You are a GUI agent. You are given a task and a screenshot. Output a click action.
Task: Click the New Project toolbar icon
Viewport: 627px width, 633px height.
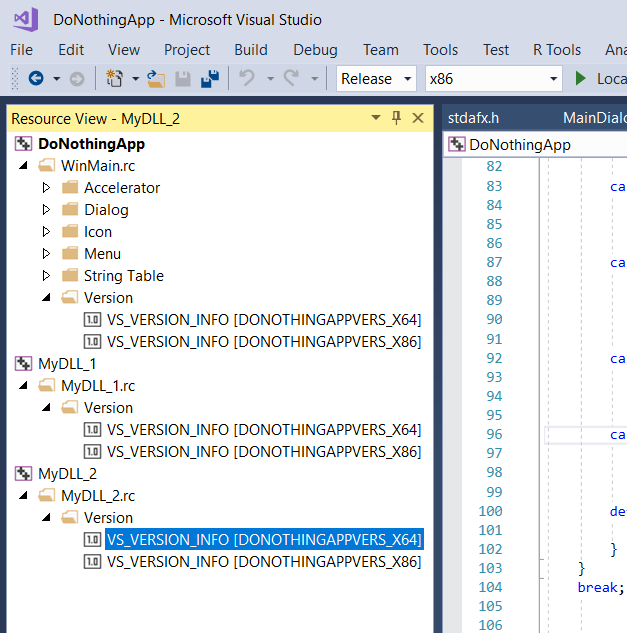(x=115, y=78)
